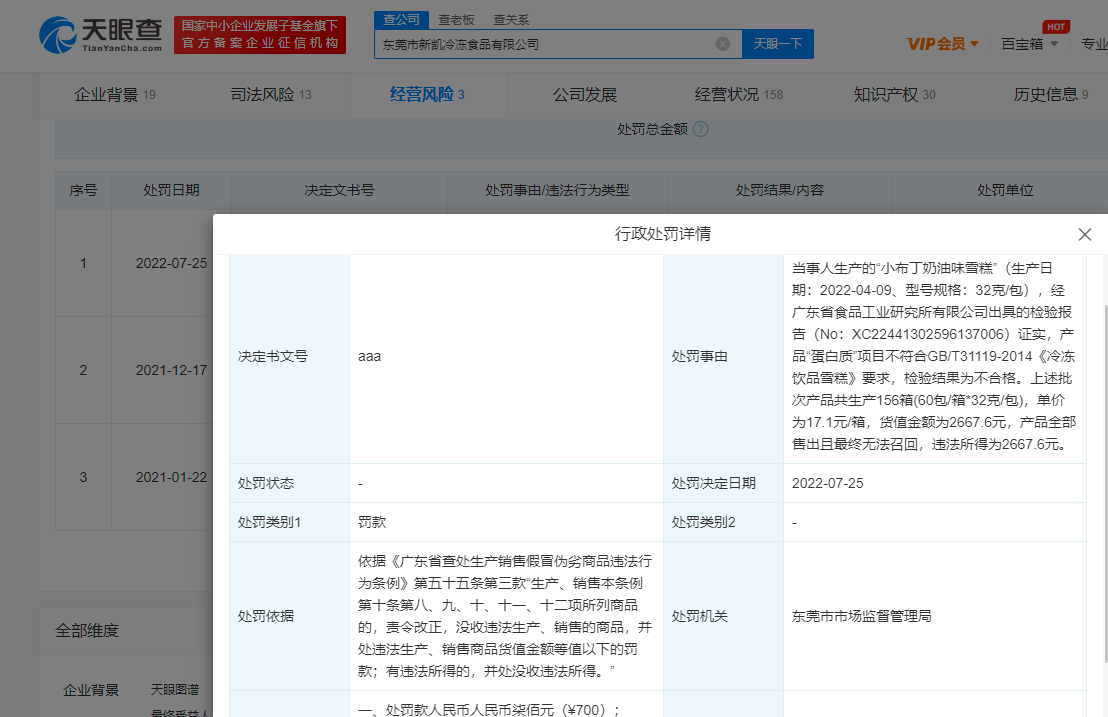Click 企业背景 in the bottom dimension list
The height and width of the screenshot is (717, 1108).
(x=91, y=690)
